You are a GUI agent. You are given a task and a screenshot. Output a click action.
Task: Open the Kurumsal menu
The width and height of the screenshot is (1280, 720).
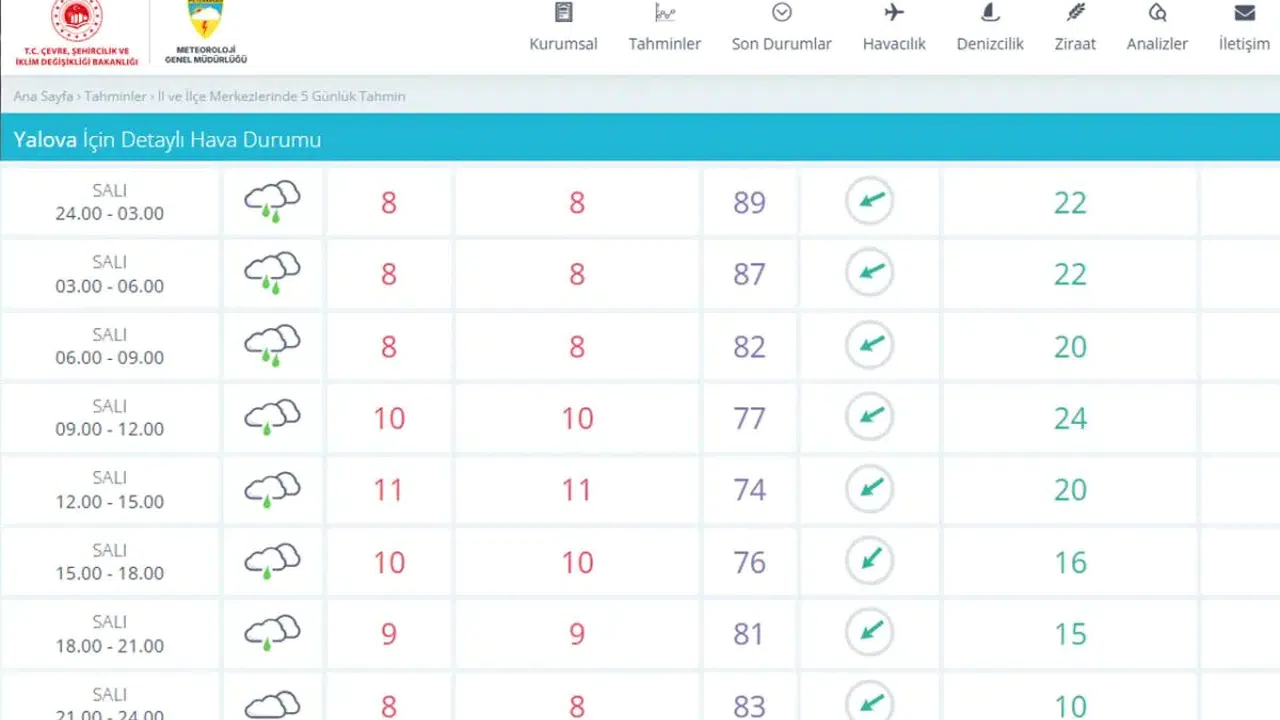(x=563, y=43)
